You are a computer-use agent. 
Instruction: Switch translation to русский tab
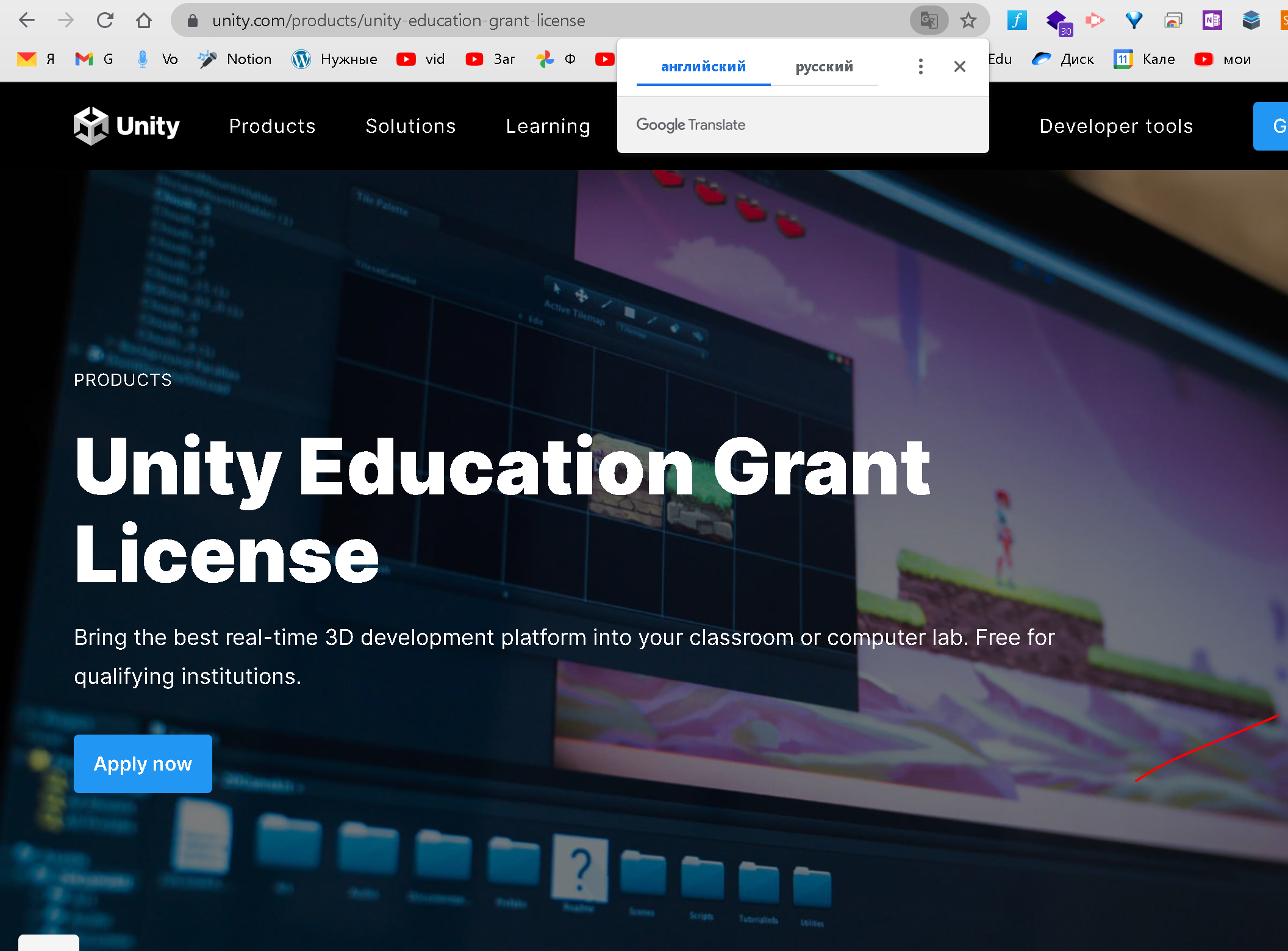tap(824, 66)
